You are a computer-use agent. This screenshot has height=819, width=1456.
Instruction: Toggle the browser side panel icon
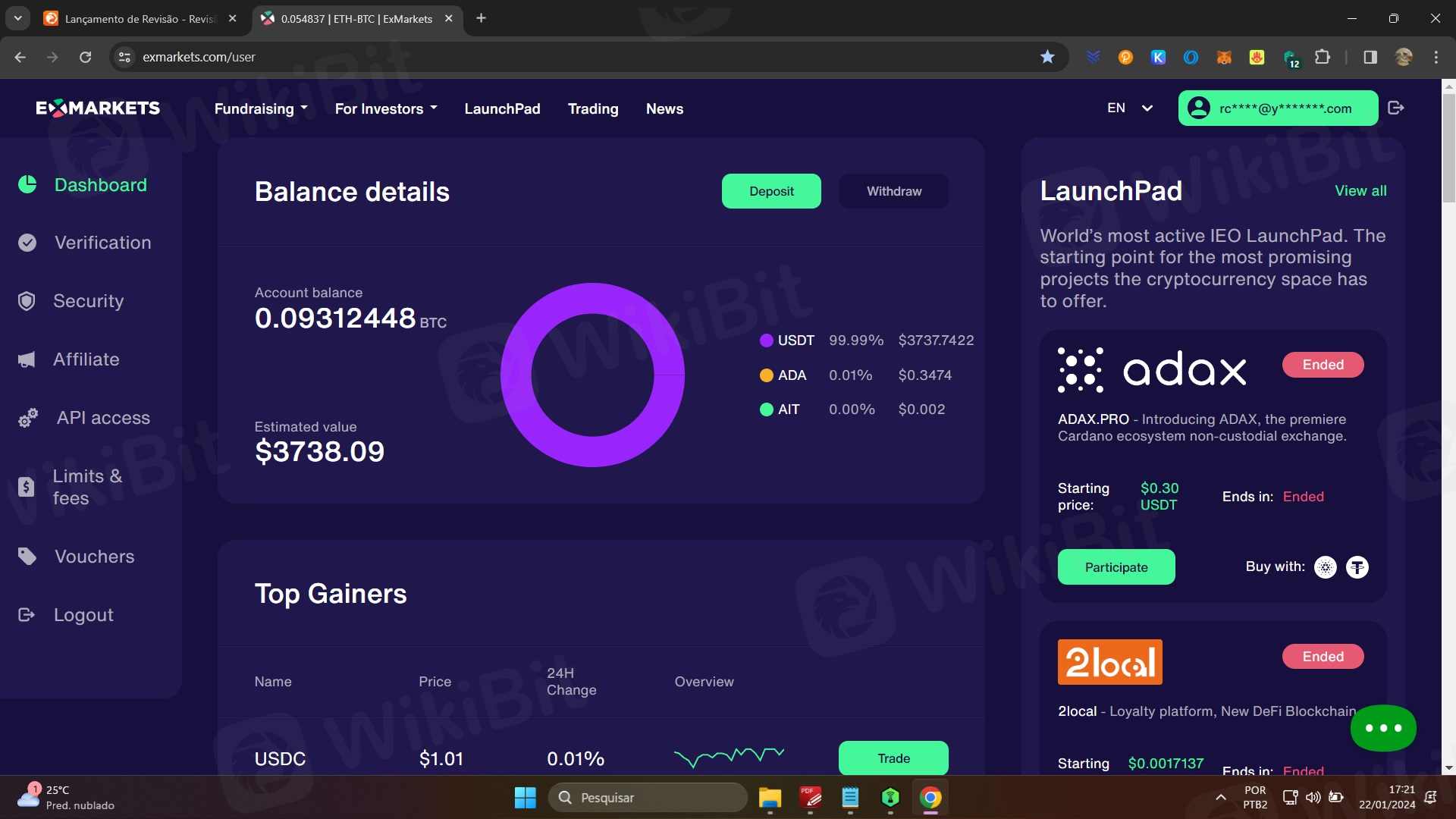click(1370, 57)
